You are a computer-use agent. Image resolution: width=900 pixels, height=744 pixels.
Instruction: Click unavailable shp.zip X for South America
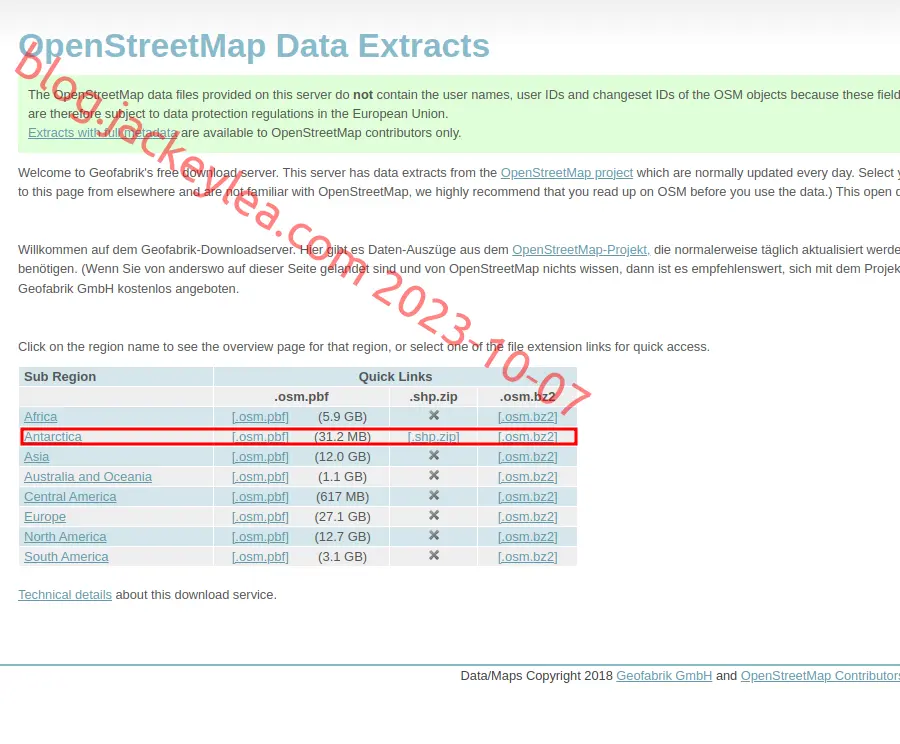point(434,555)
